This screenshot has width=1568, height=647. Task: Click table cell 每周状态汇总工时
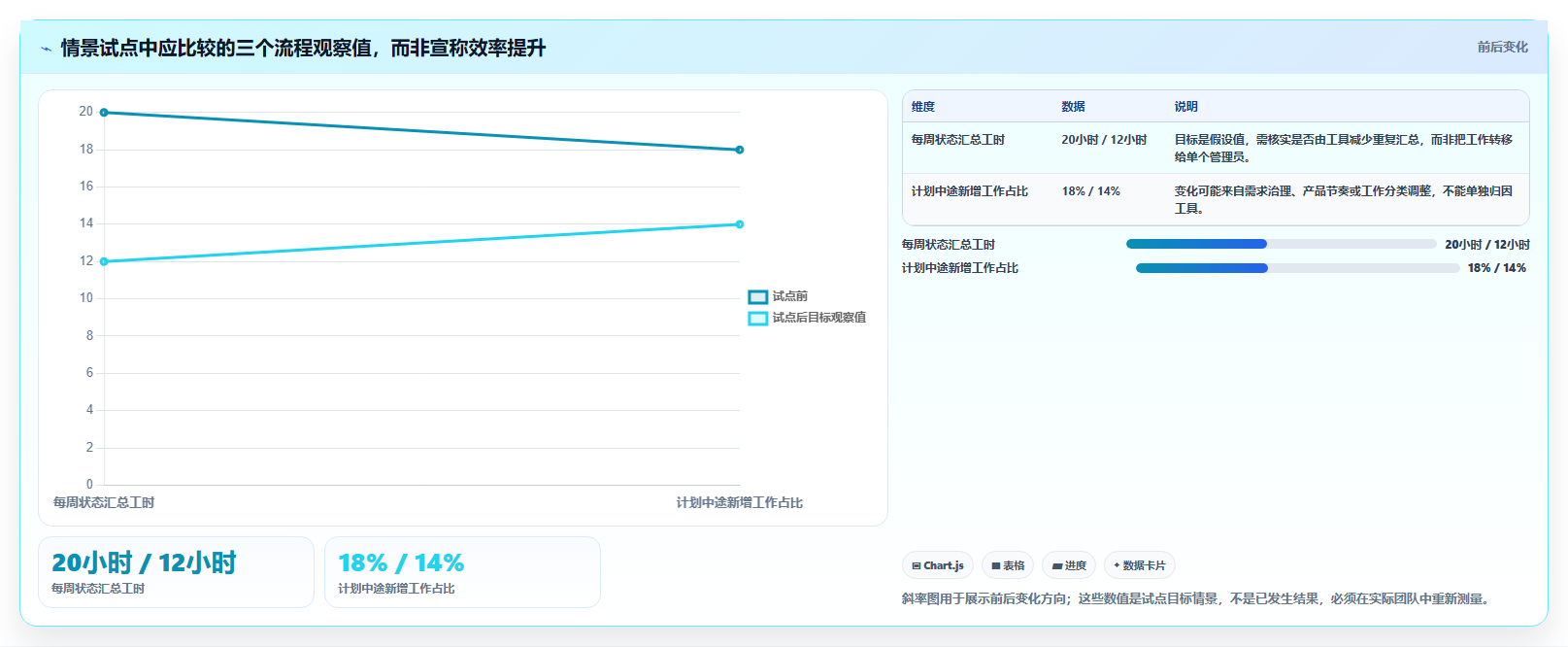[958, 140]
